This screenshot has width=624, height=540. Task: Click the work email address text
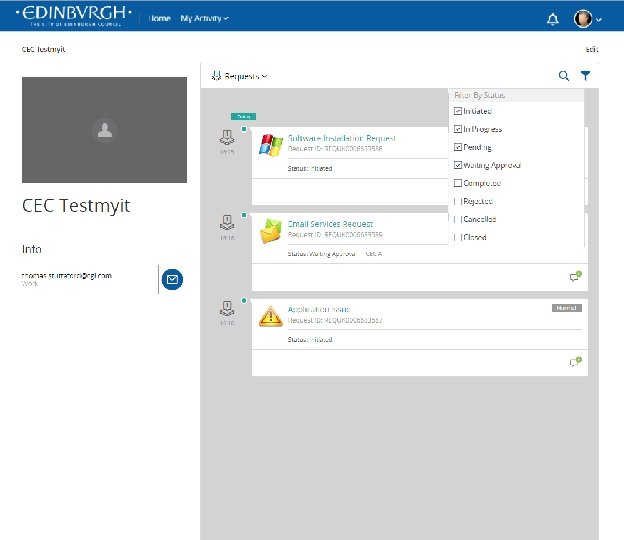[66, 275]
